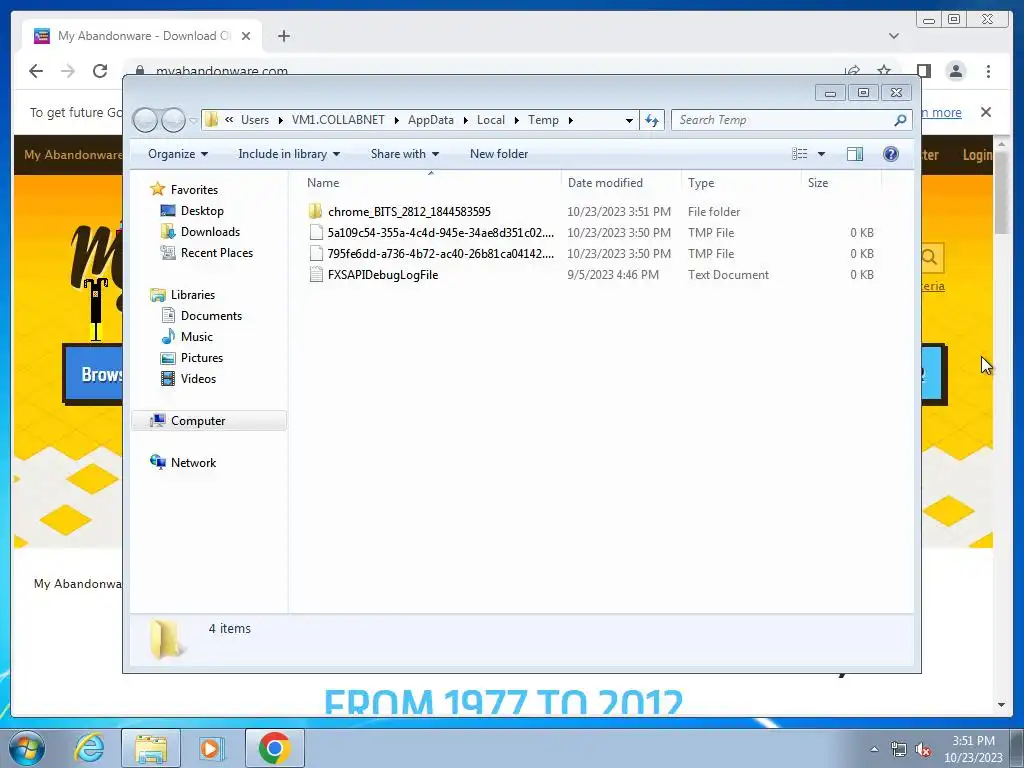1024x768 pixels.
Task: Click the change view icon in Explorer toolbar
Action: 800,154
